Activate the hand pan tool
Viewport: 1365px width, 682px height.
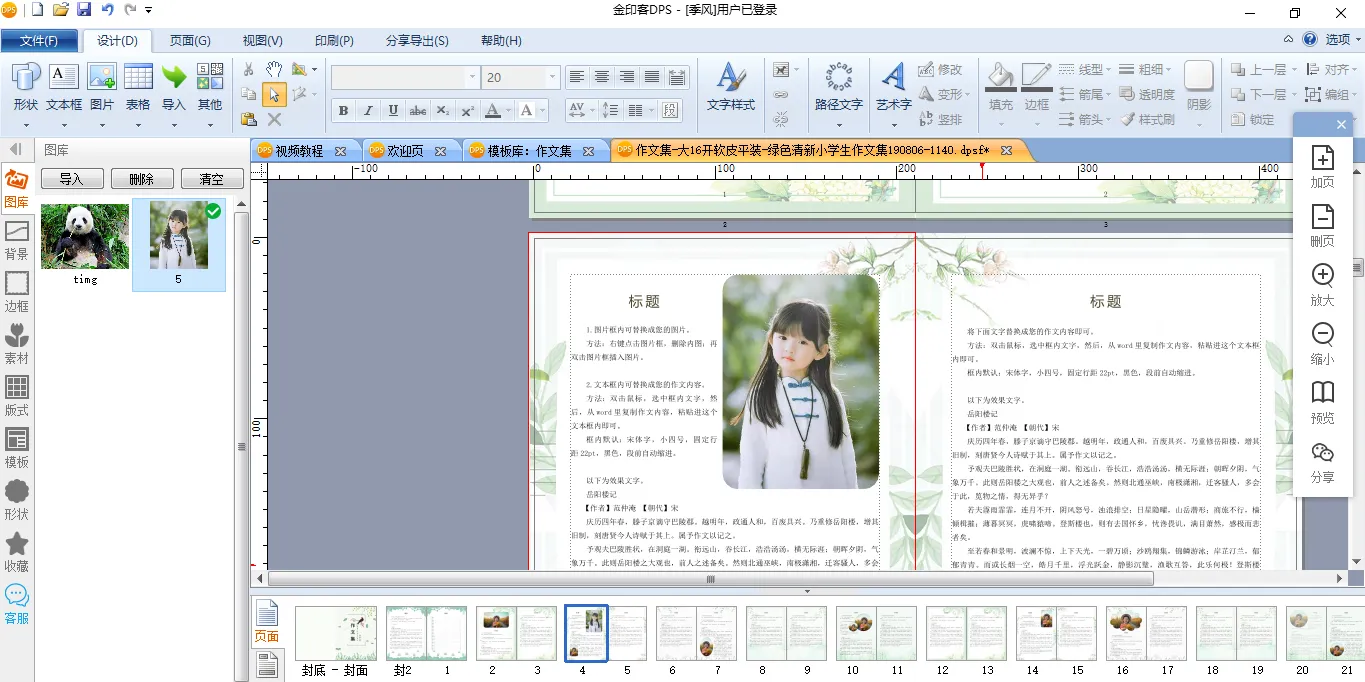tap(273, 69)
